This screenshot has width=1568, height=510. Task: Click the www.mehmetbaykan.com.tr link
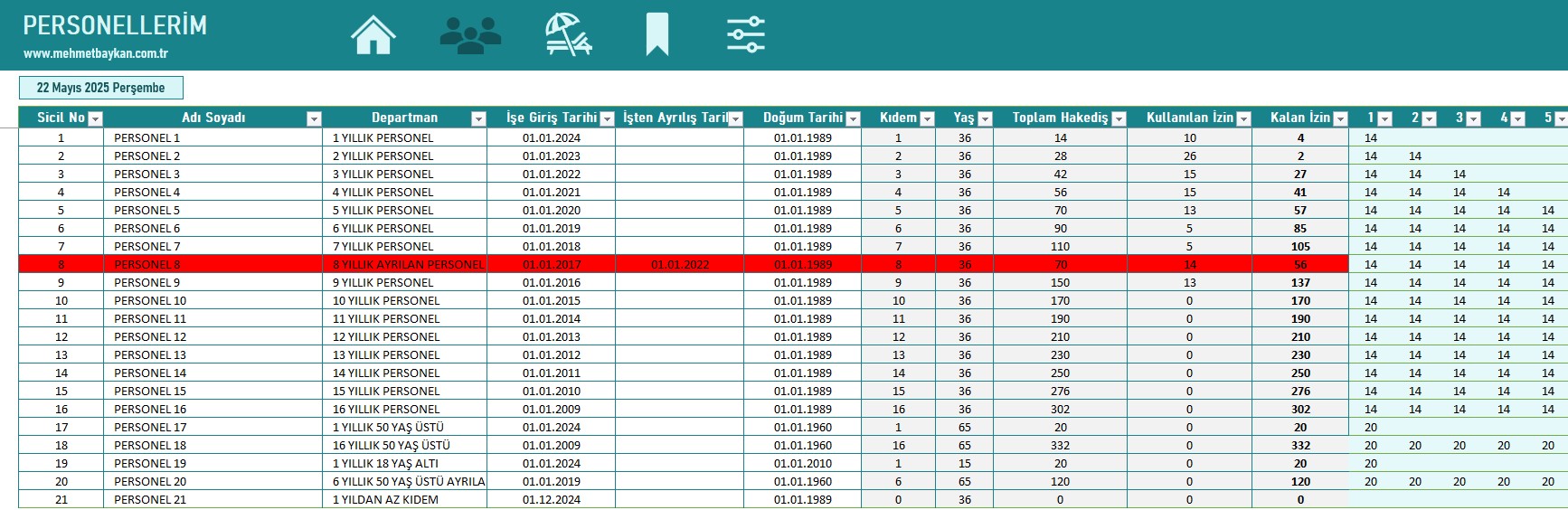tap(96, 53)
